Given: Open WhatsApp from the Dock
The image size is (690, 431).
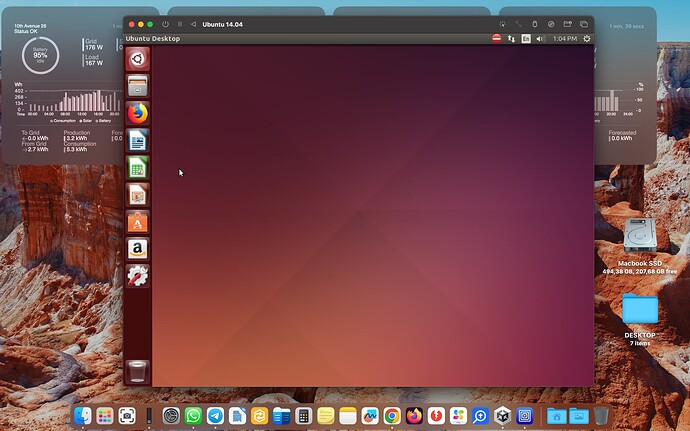Looking at the screenshot, I should (x=193, y=416).
